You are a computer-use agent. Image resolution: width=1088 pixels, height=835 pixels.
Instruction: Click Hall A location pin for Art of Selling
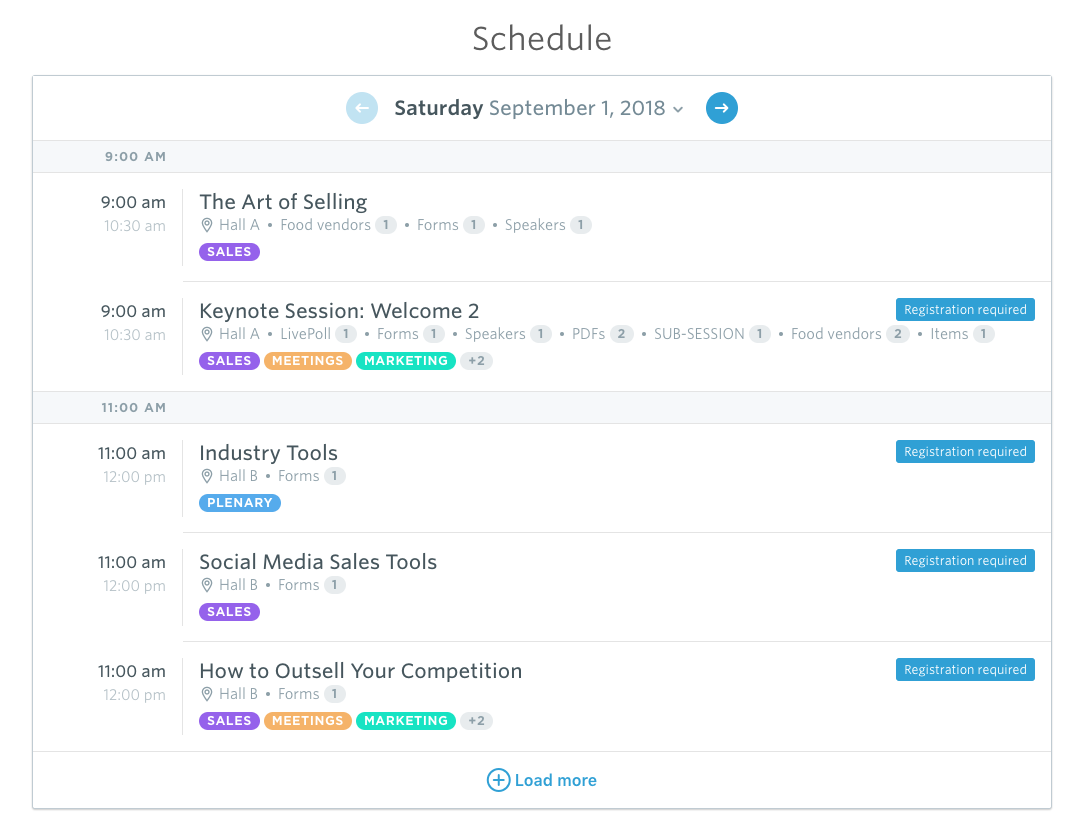pos(207,225)
